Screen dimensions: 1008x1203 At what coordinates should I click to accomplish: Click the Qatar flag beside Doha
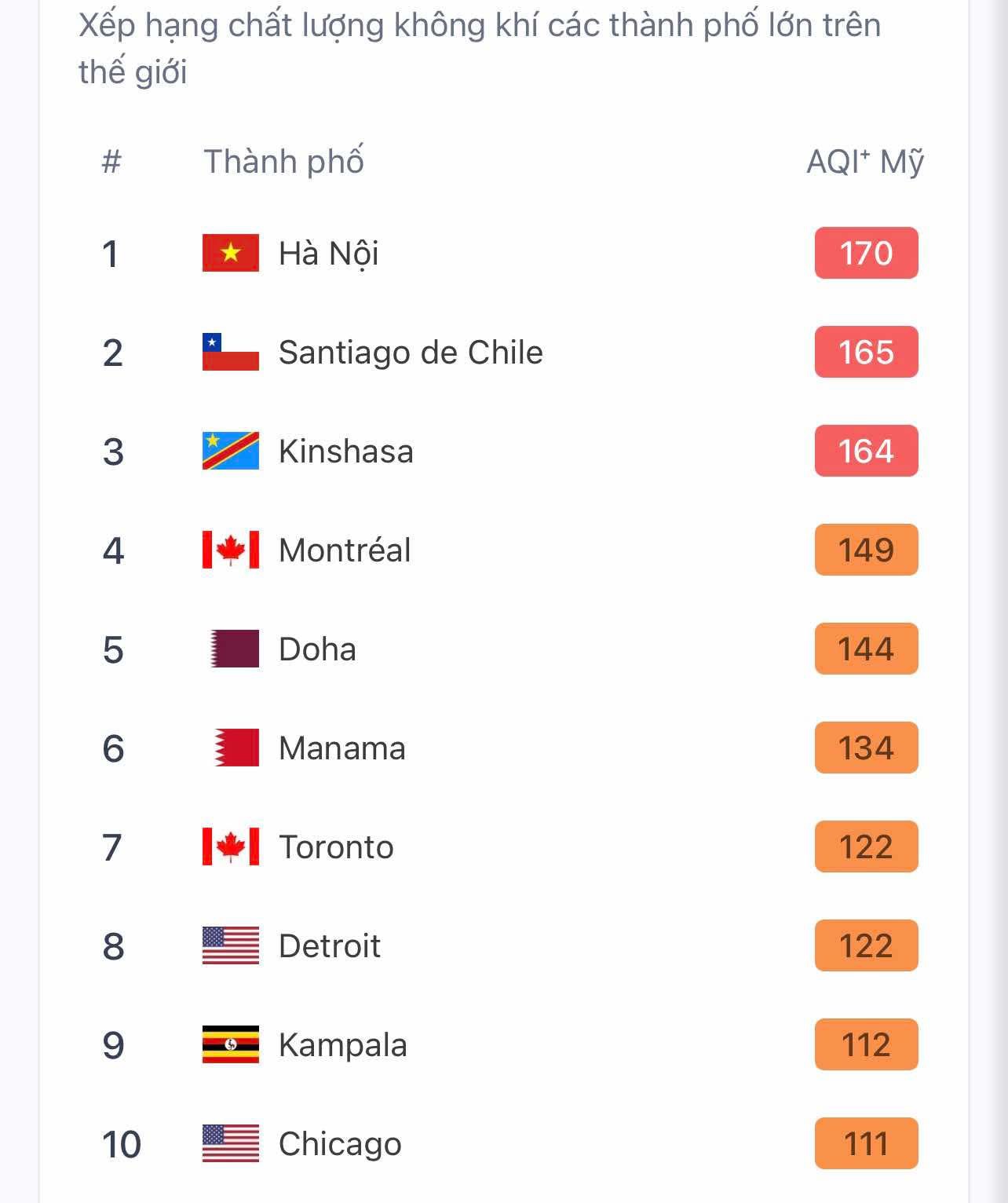(x=234, y=649)
